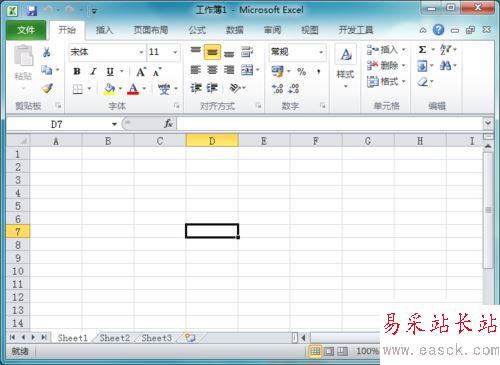Click the Paste clipboard icon

pyautogui.click(x=23, y=56)
